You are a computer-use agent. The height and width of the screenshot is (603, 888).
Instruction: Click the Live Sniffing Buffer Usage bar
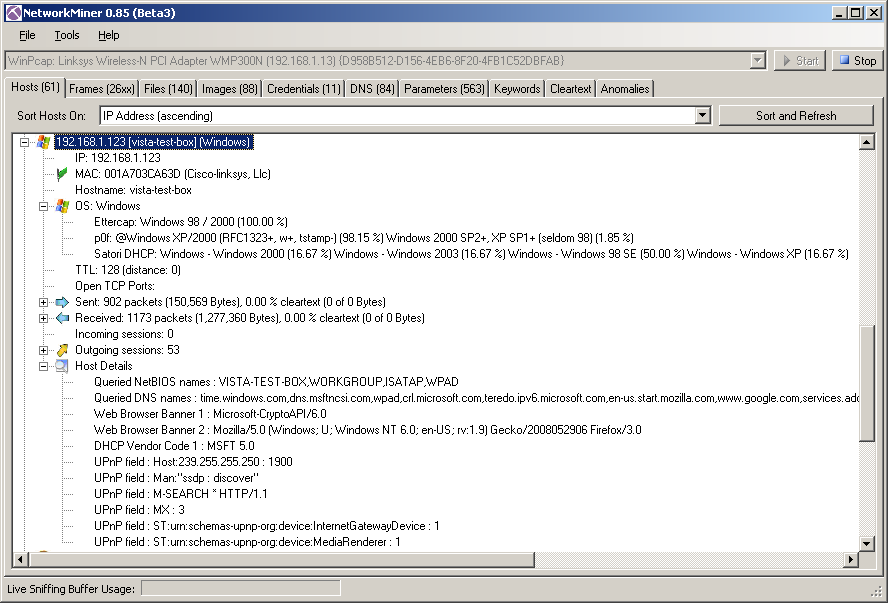point(241,589)
